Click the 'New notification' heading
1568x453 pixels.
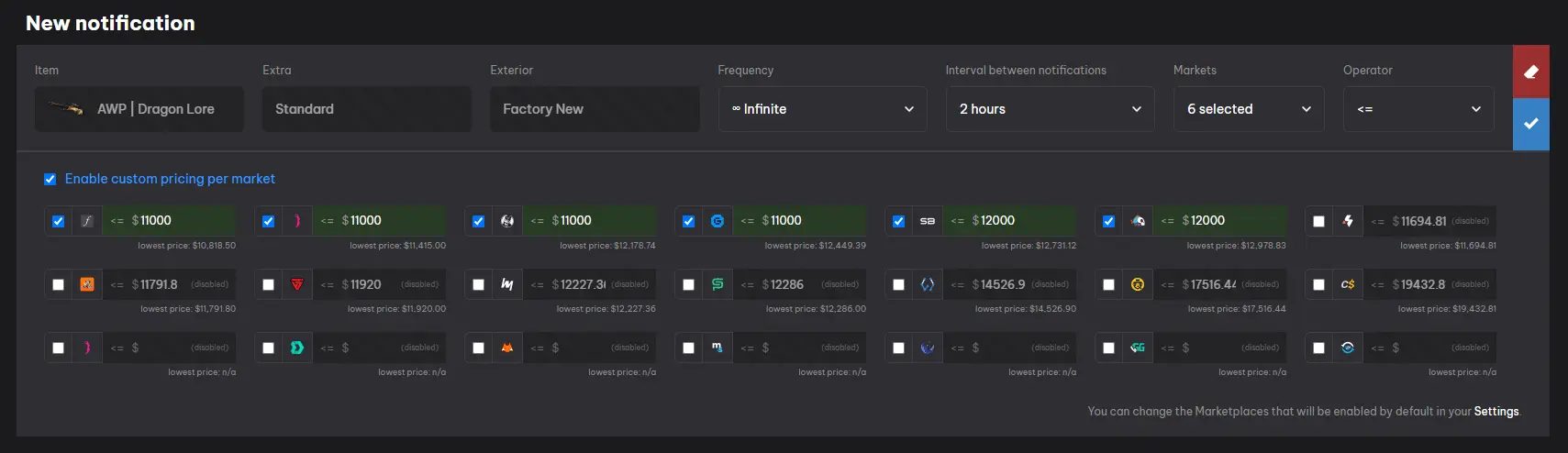(x=110, y=23)
